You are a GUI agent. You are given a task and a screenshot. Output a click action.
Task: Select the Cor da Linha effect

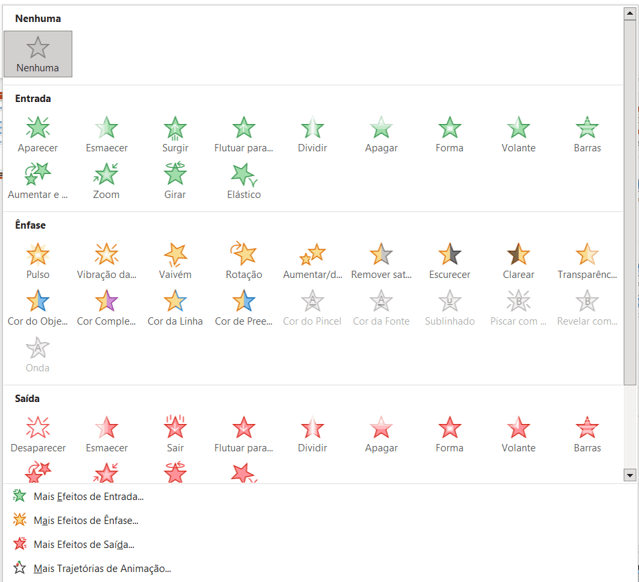[175, 308]
